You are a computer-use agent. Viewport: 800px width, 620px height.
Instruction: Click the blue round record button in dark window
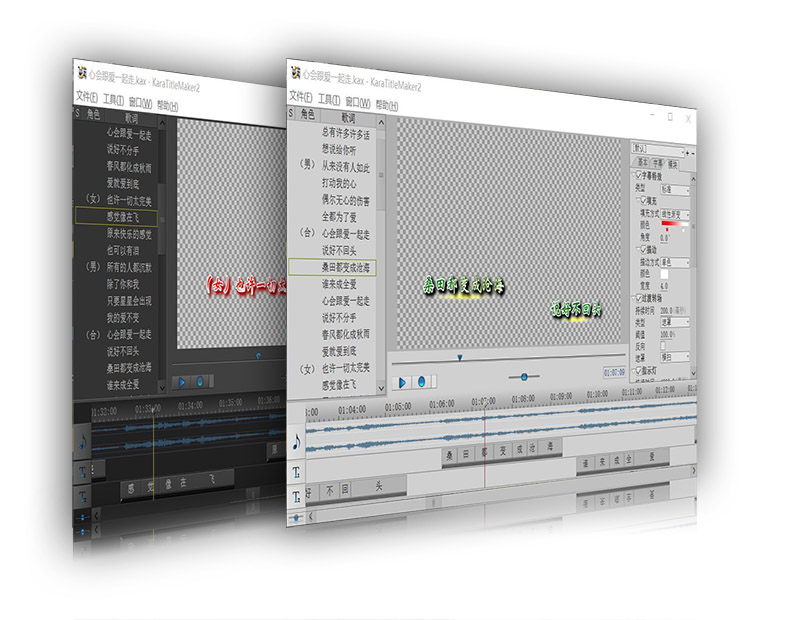point(200,381)
